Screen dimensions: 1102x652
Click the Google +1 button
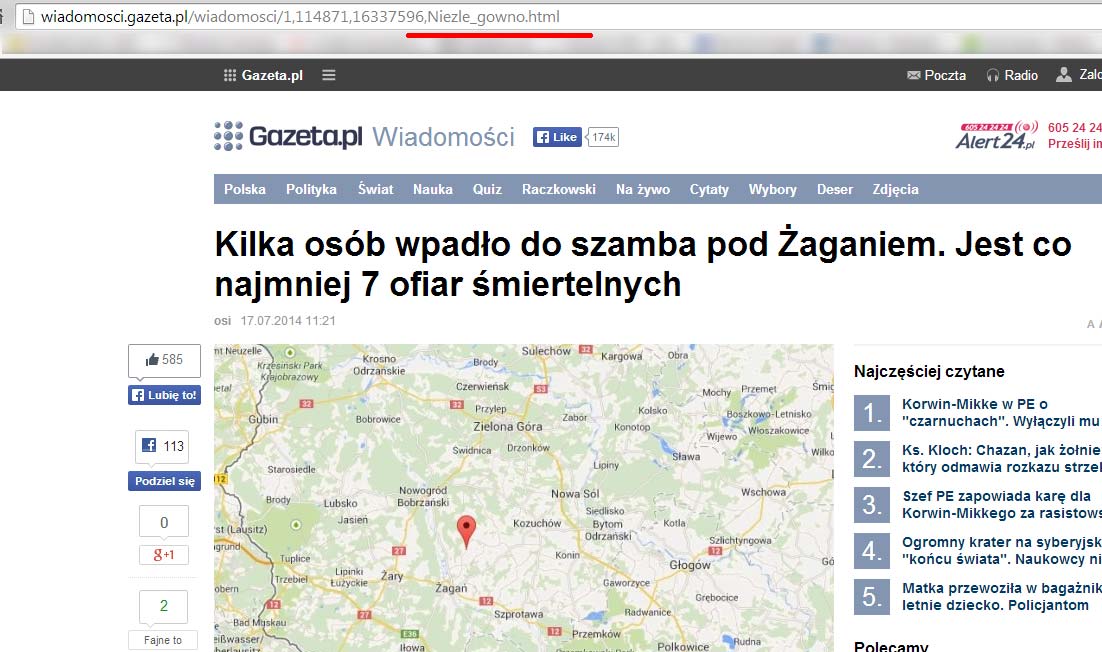click(164, 555)
